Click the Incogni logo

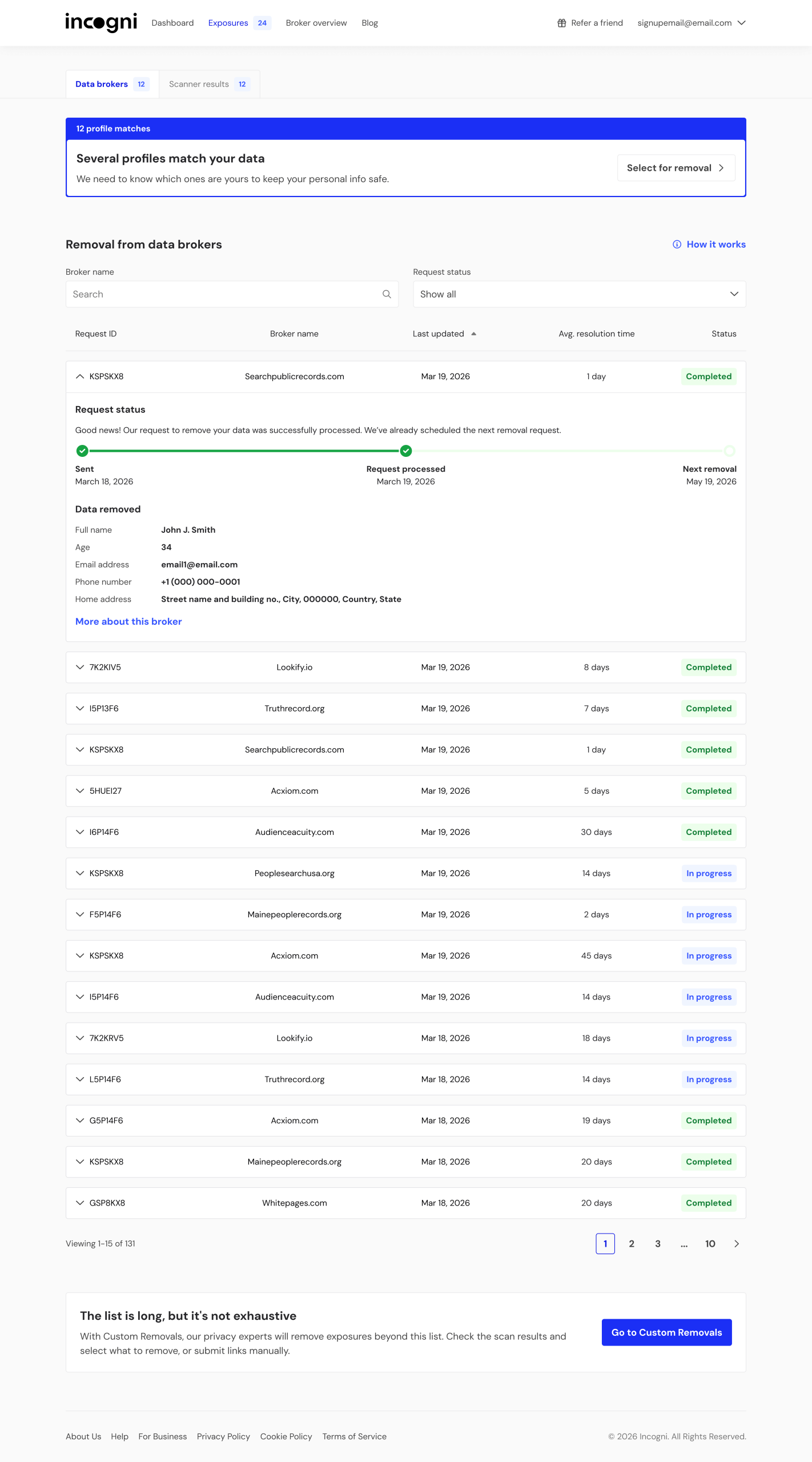coord(101,23)
